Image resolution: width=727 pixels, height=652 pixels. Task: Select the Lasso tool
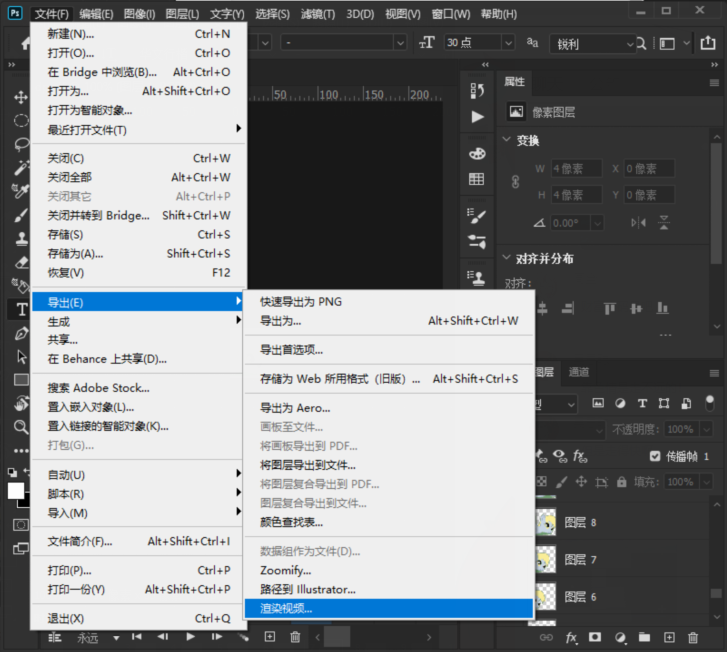click(21, 144)
